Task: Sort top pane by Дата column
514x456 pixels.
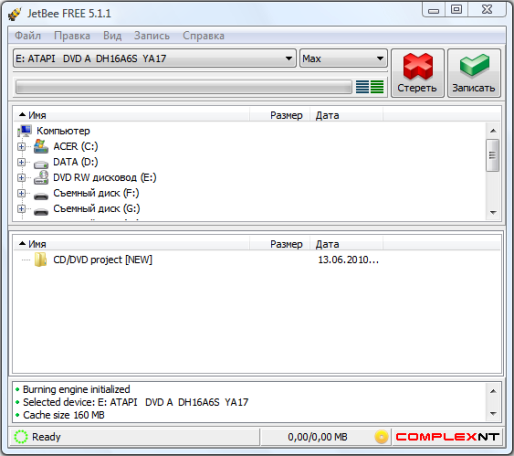Action: pos(347,115)
